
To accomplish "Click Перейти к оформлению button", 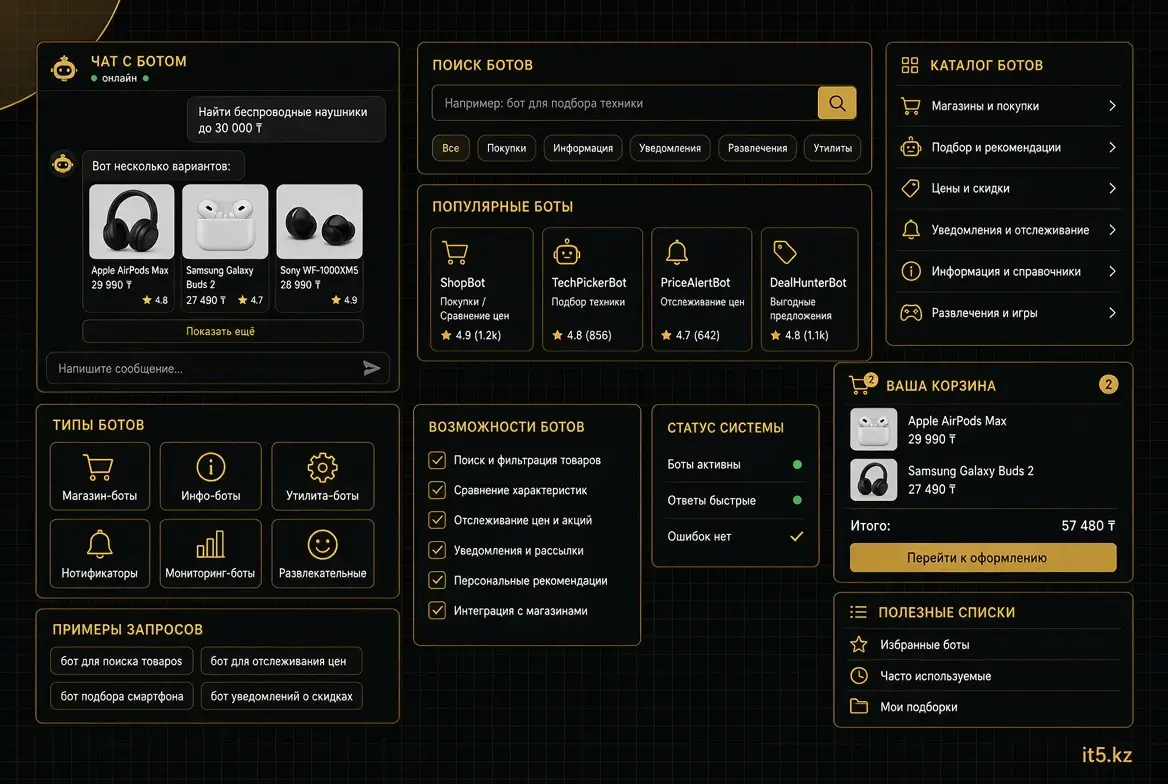I will (x=983, y=557).
